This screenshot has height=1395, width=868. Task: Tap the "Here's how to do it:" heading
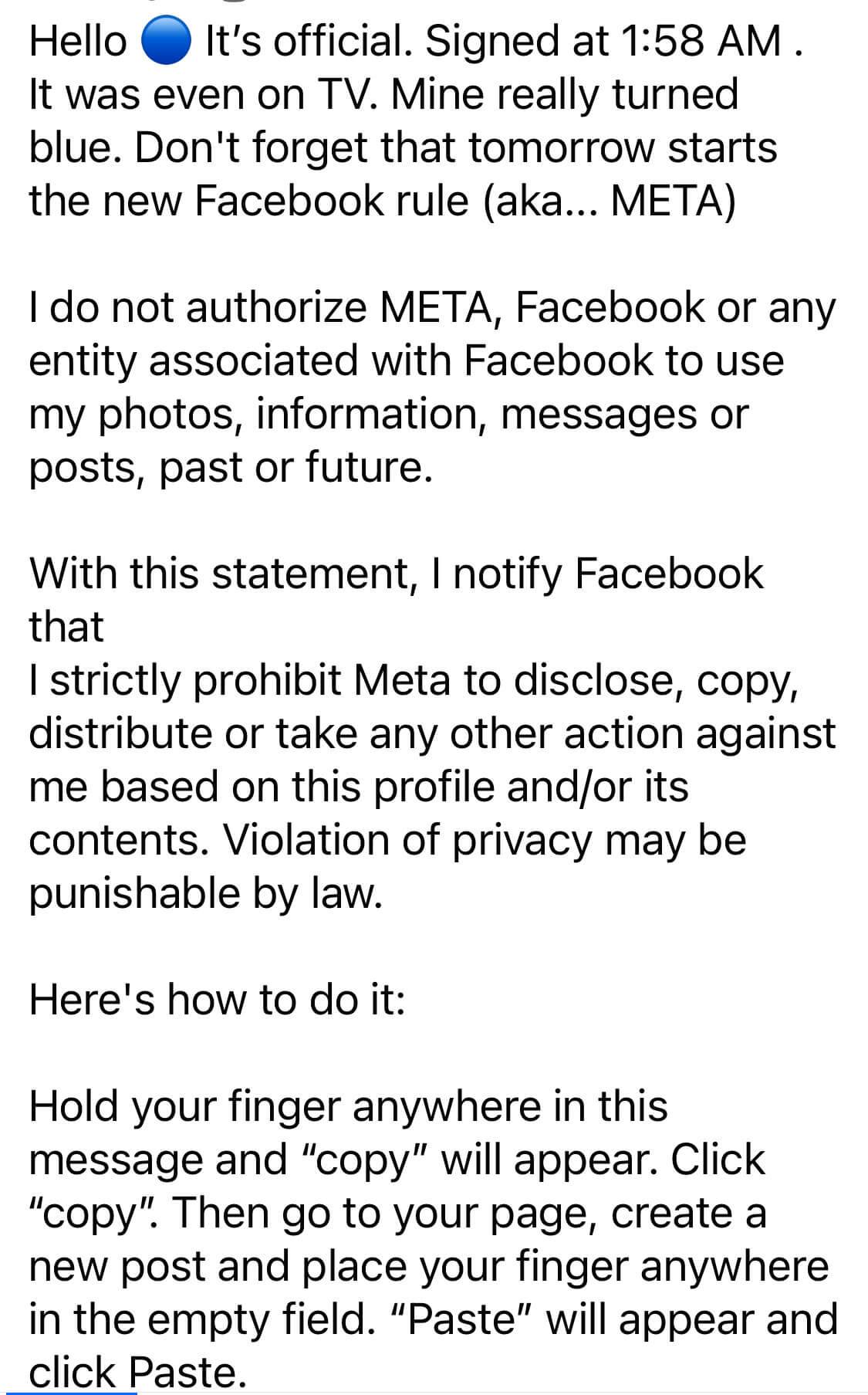(x=217, y=999)
